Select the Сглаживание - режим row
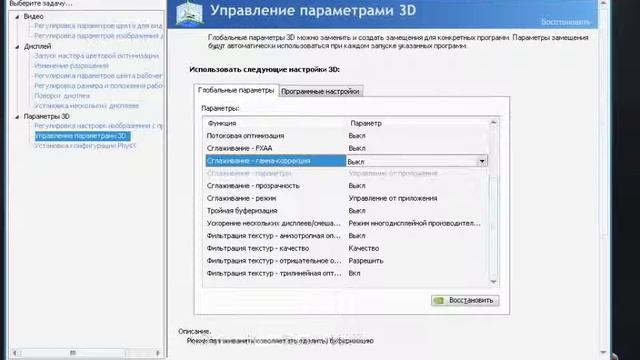The height and width of the screenshot is (360, 640). [x=346, y=198]
